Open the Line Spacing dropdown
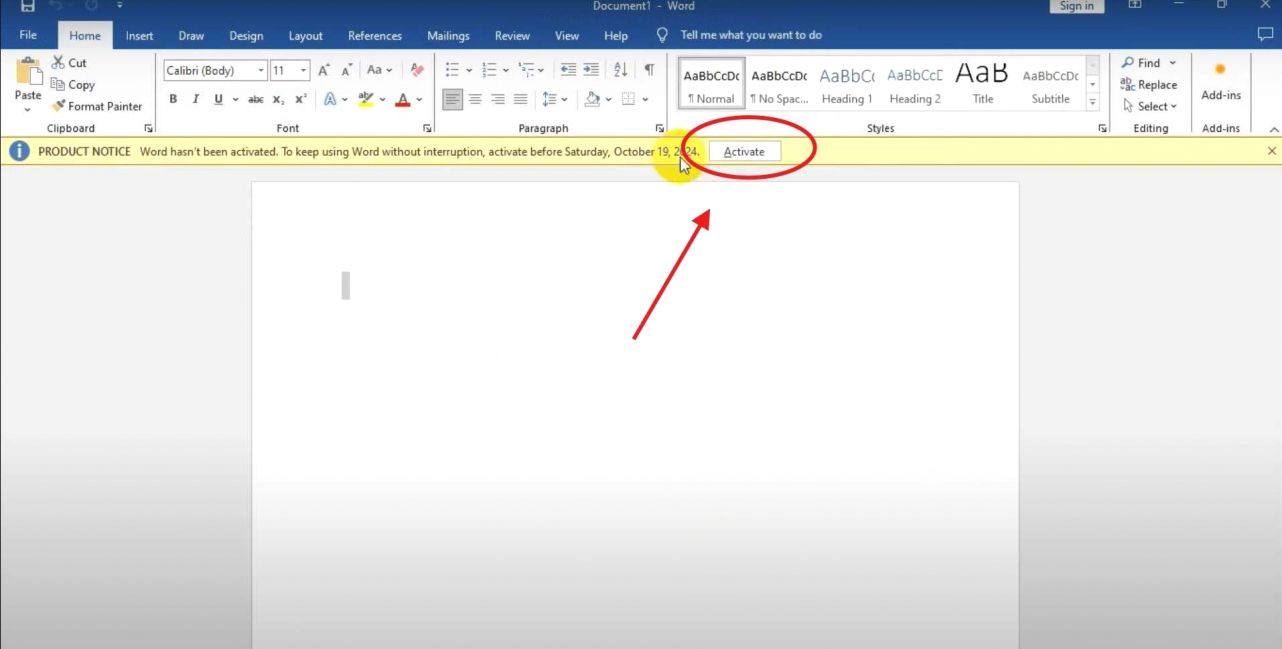The image size is (1282, 649). click(562, 99)
